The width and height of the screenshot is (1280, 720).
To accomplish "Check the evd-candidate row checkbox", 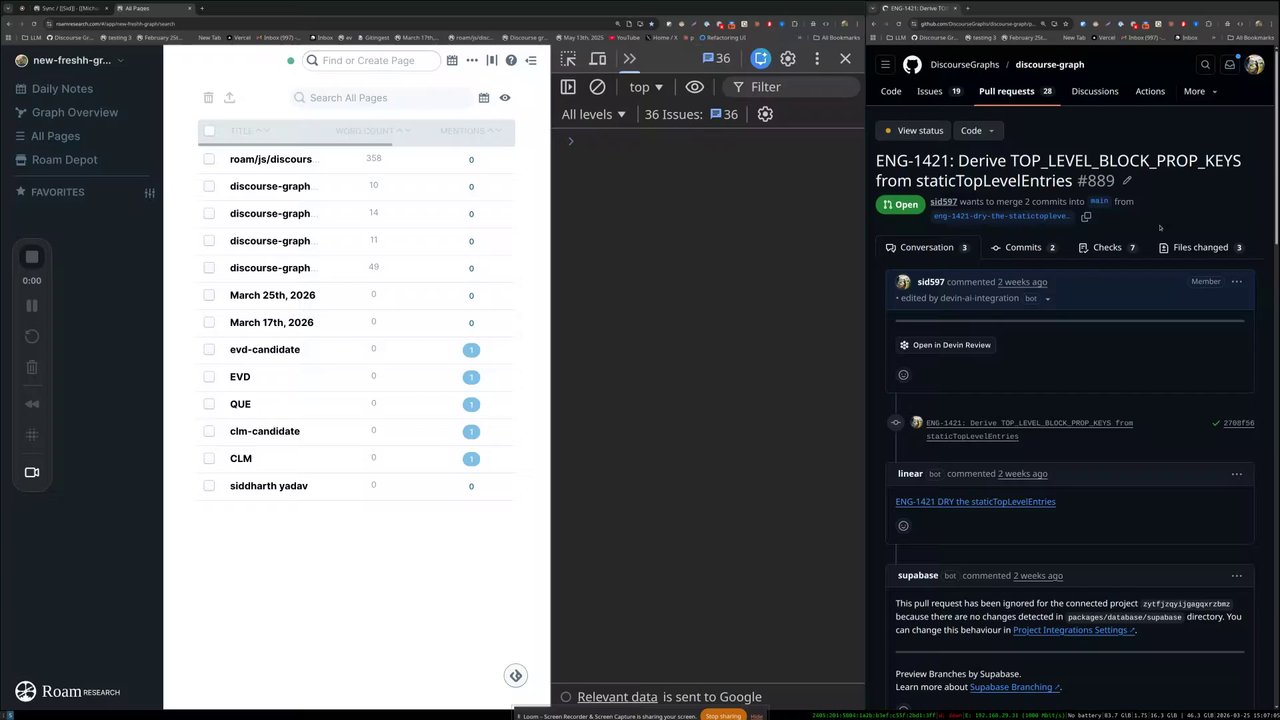I will tap(209, 349).
